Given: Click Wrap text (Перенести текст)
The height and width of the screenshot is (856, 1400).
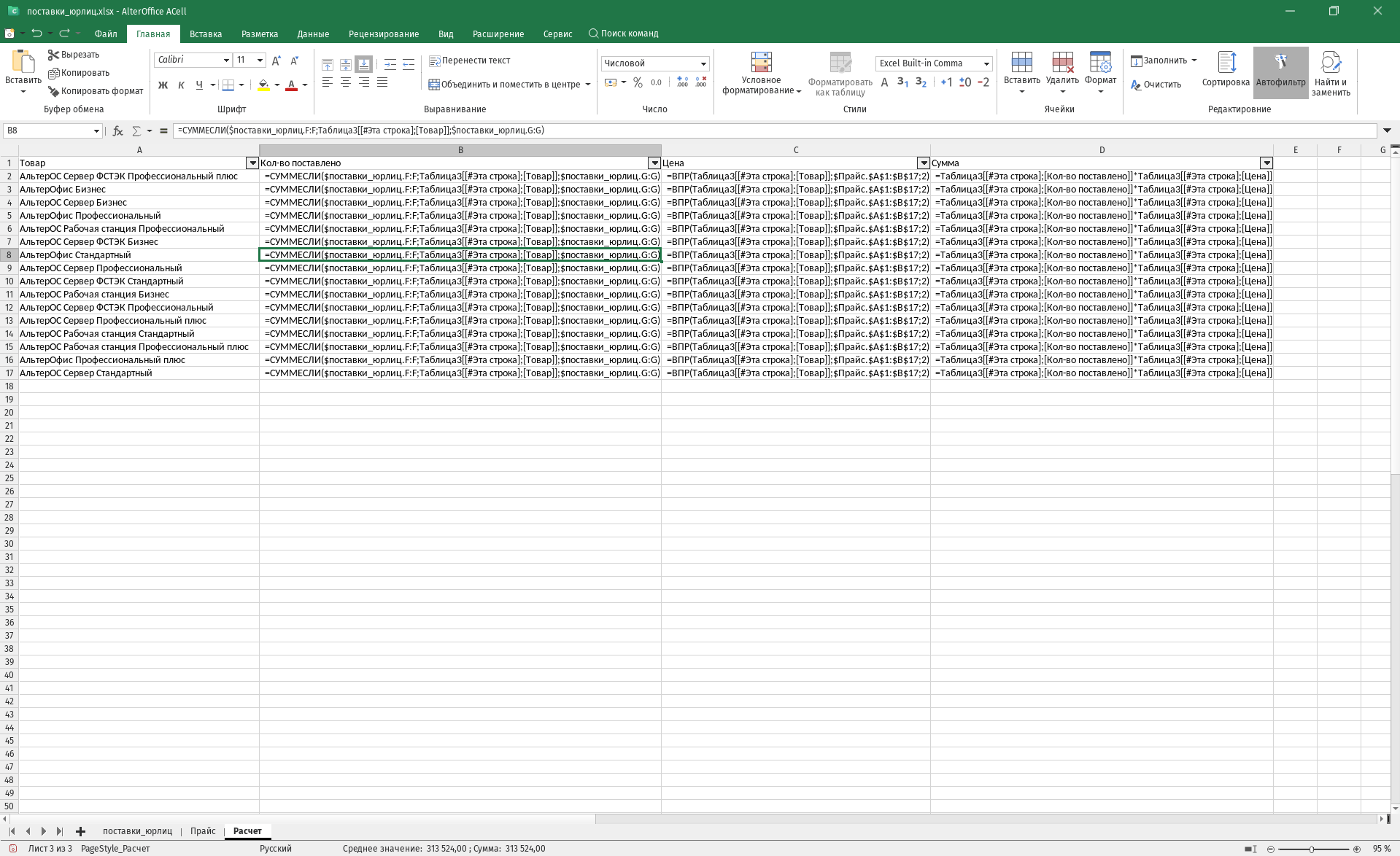Looking at the screenshot, I should (x=470, y=61).
